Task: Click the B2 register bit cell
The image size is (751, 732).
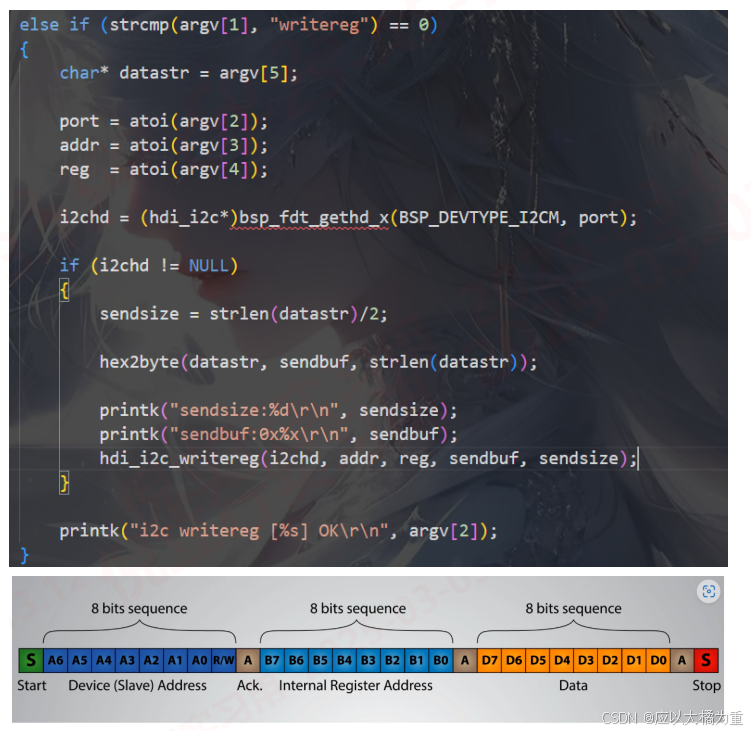Action: 392,660
